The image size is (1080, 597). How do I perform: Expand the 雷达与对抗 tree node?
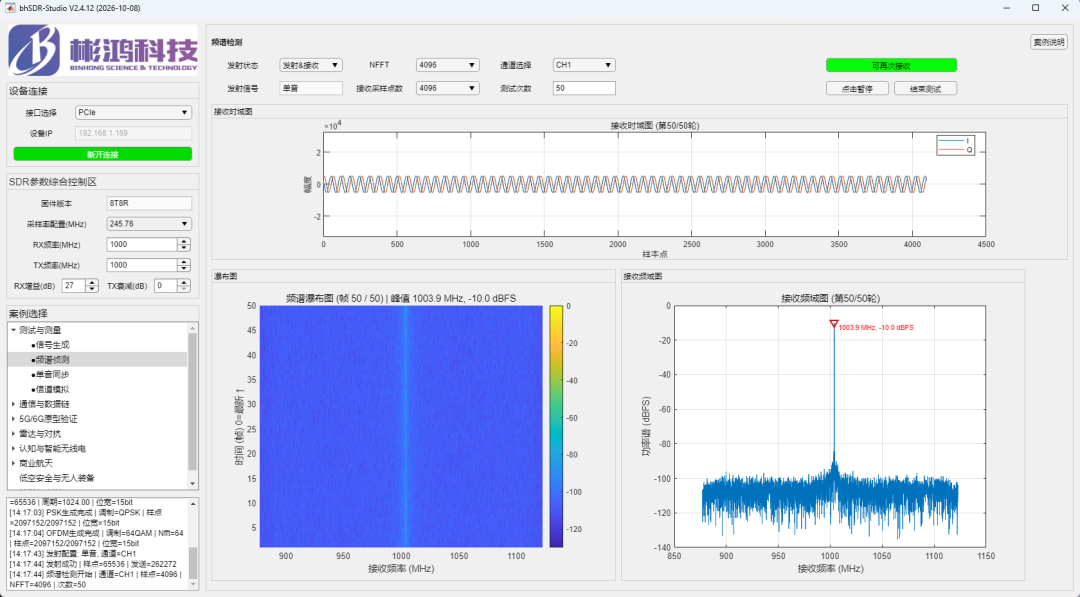(x=14, y=434)
